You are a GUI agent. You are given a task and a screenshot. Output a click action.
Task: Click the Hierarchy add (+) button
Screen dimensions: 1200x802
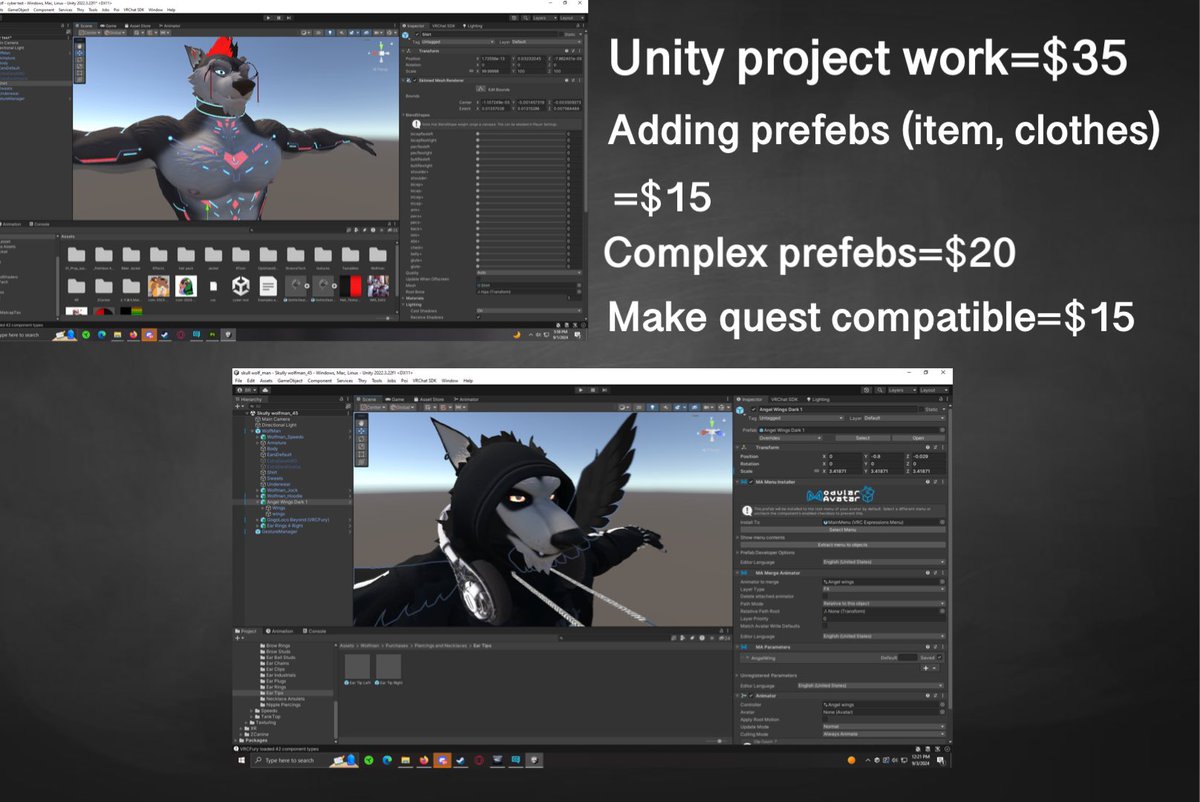(x=239, y=406)
